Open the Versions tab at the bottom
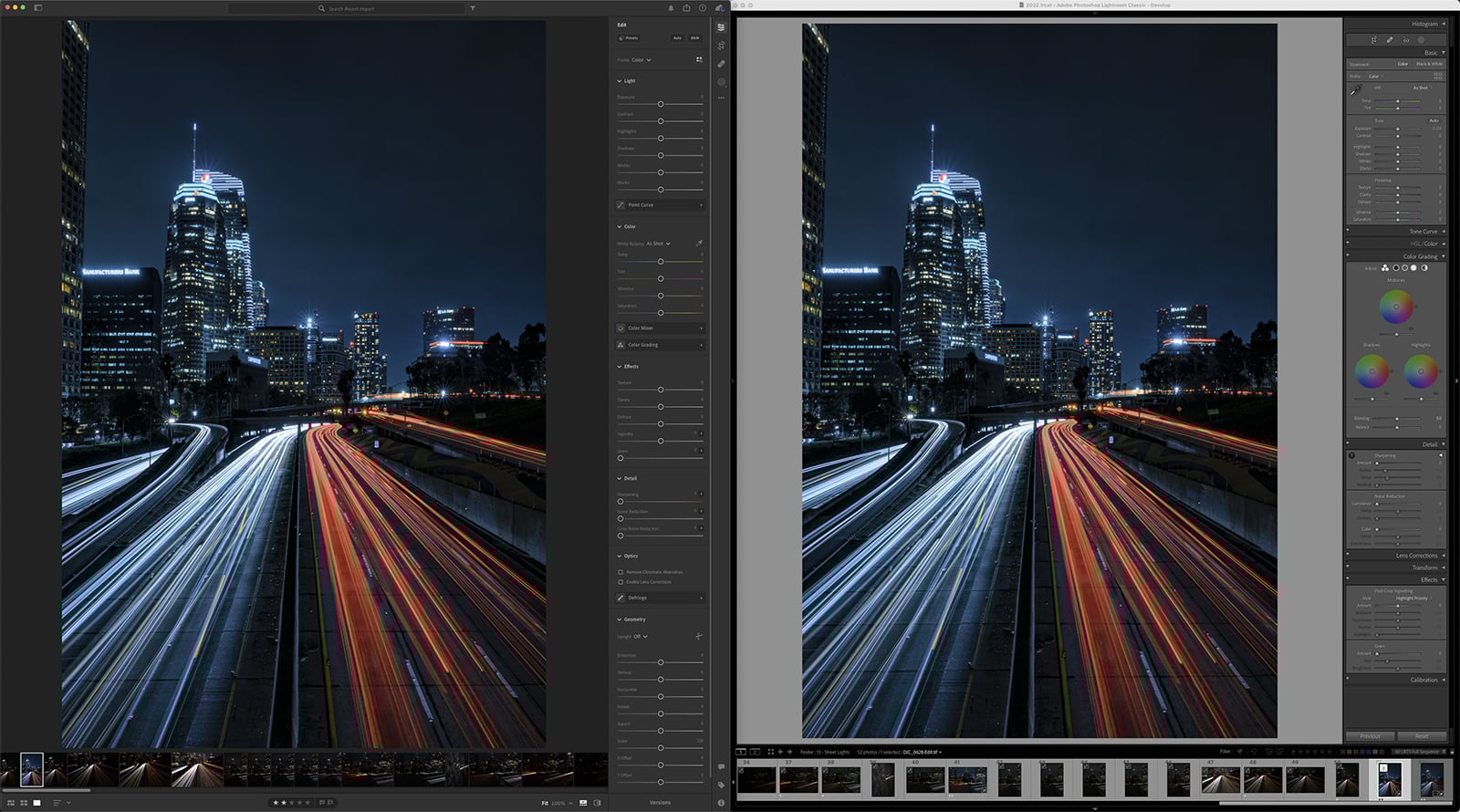This screenshot has height=812, width=1460. [660, 803]
